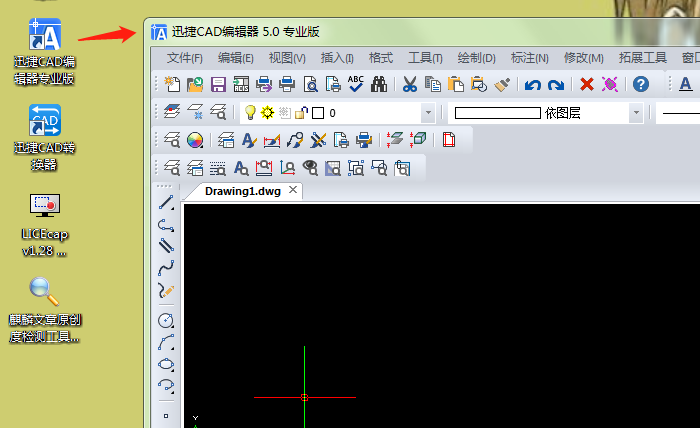Screen dimensions: 700x428
Task: Open the 标注(N) menu
Action: pos(529,58)
